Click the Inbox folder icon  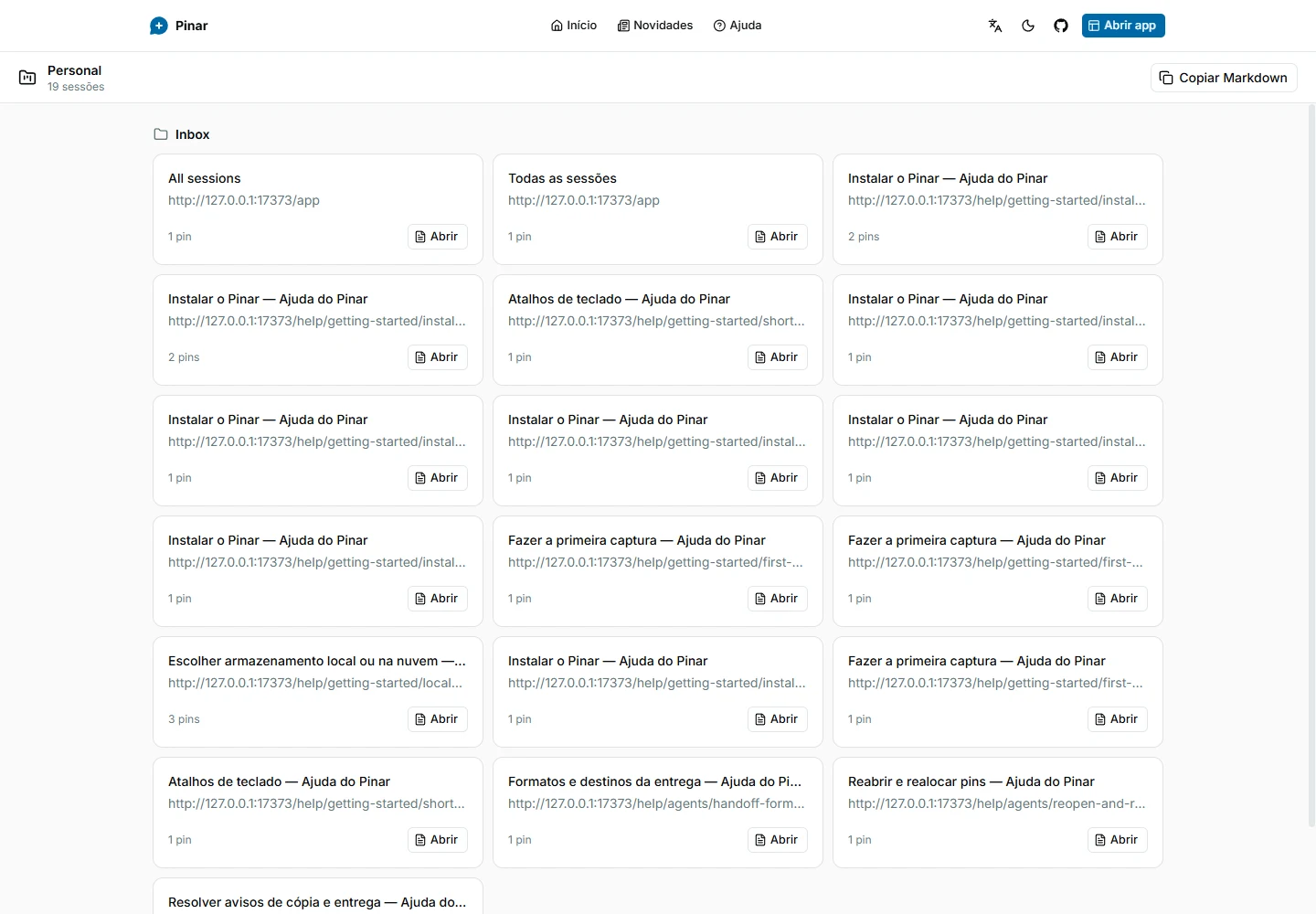pos(161,134)
